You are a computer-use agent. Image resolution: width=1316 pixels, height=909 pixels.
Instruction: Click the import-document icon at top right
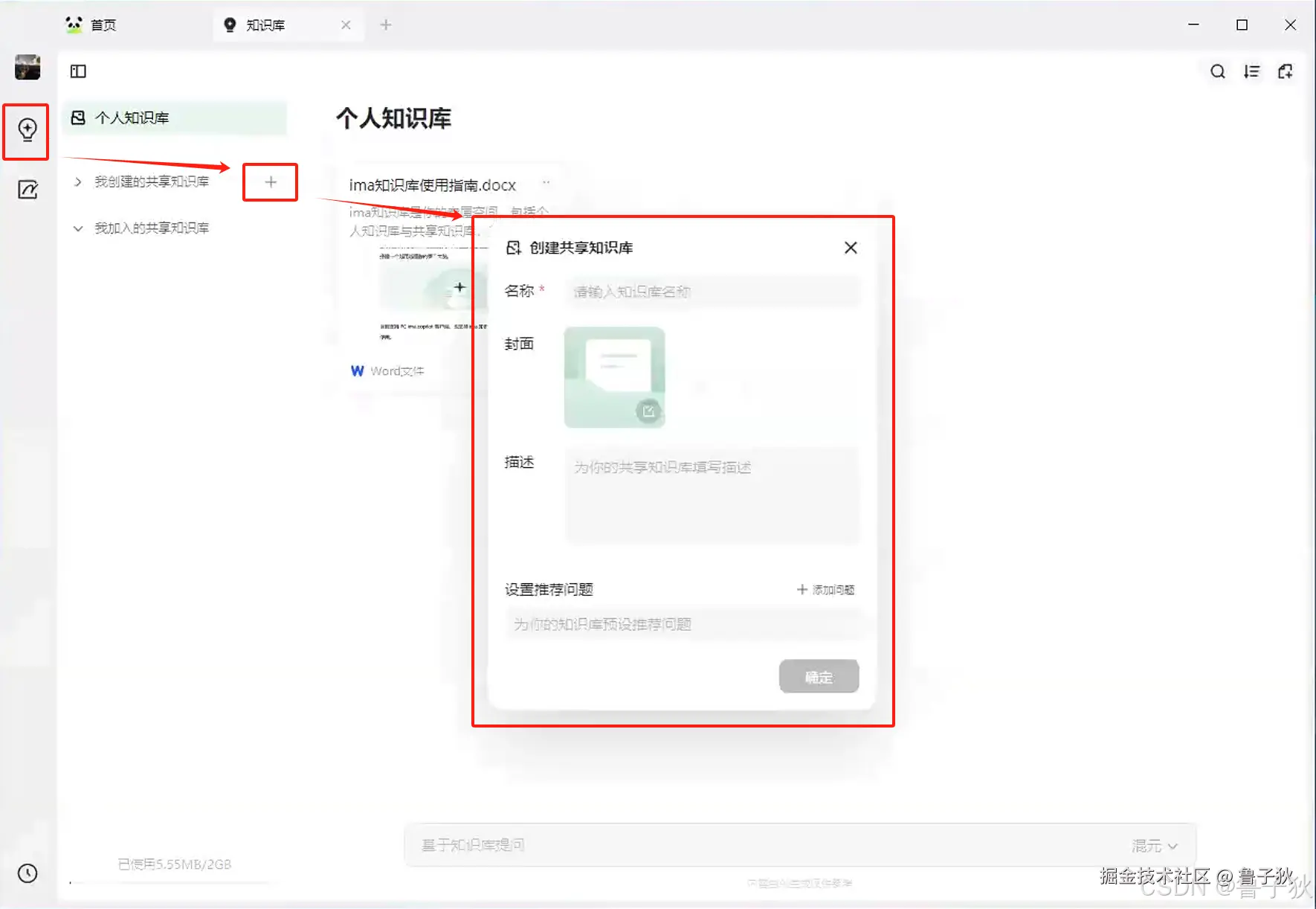point(1286,71)
